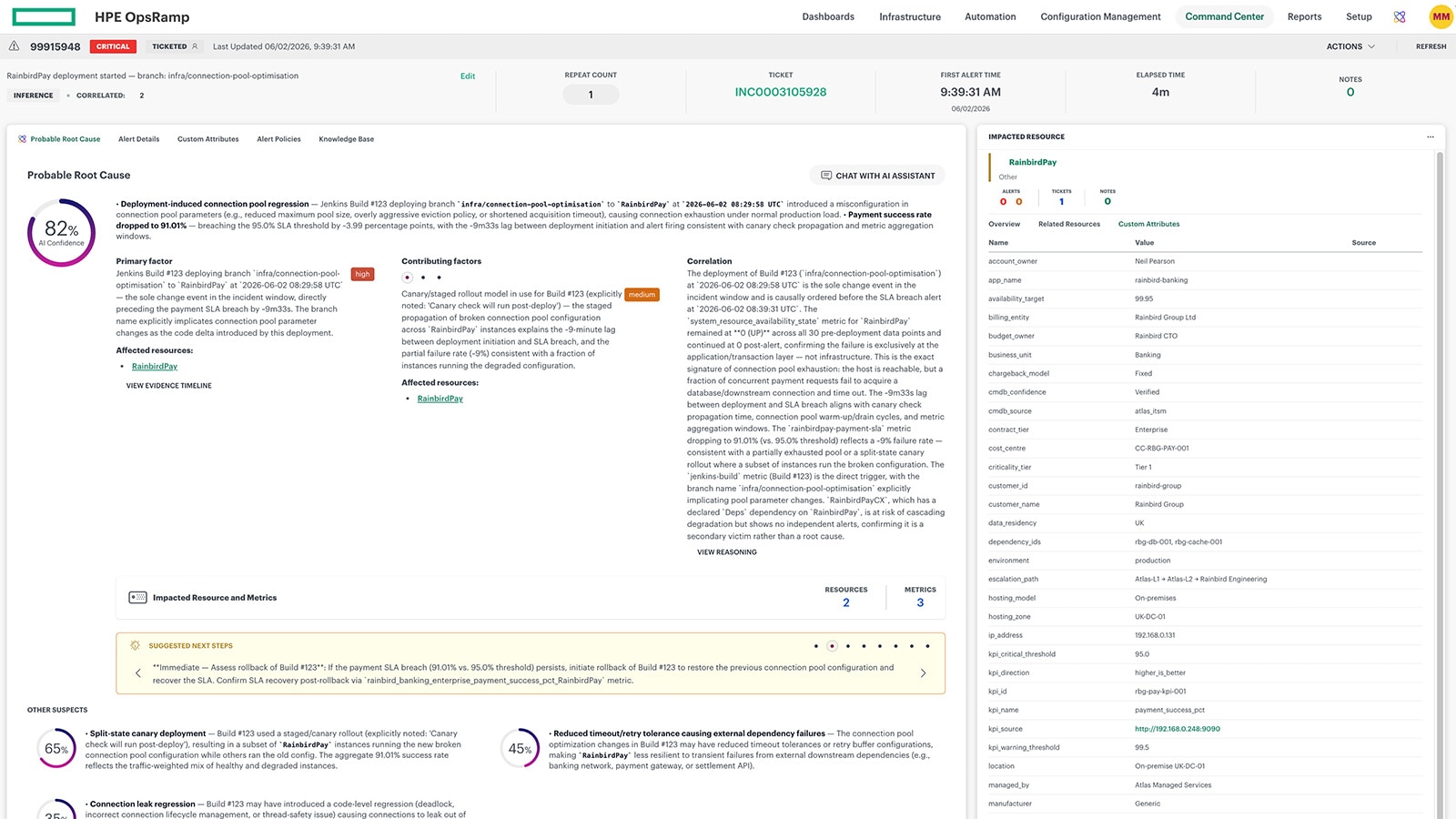Click the person icon next to TICKETED
This screenshot has width=1456, height=819.
tap(195, 46)
